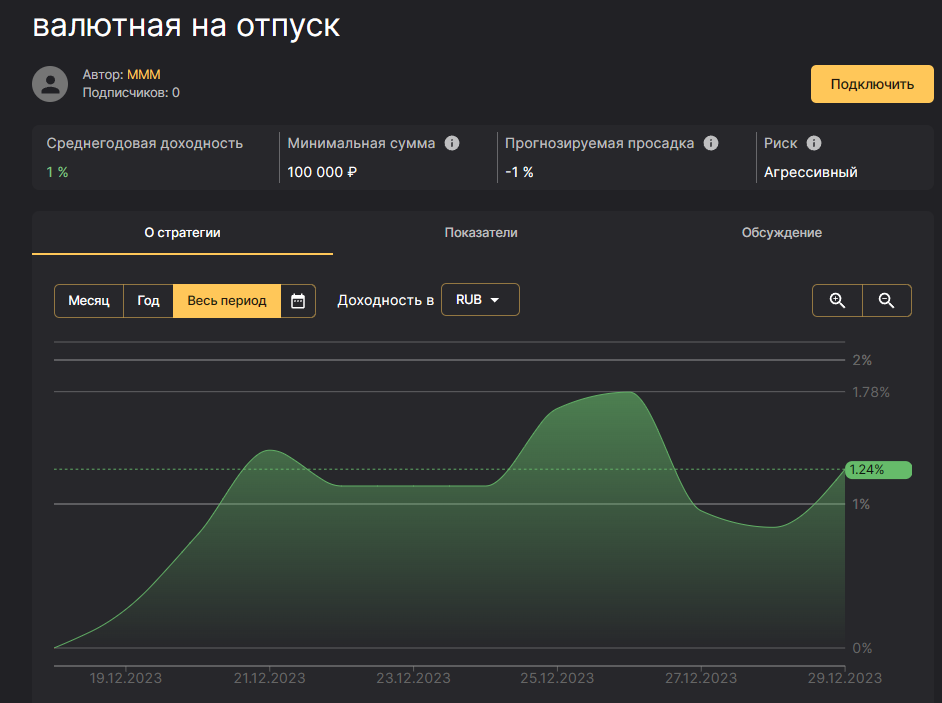Image resolution: width=942 pixels, height=703 pixels.
Task: Open the info icon next to Прогнозируемая просадка
Action: click(x=711, y=143)
